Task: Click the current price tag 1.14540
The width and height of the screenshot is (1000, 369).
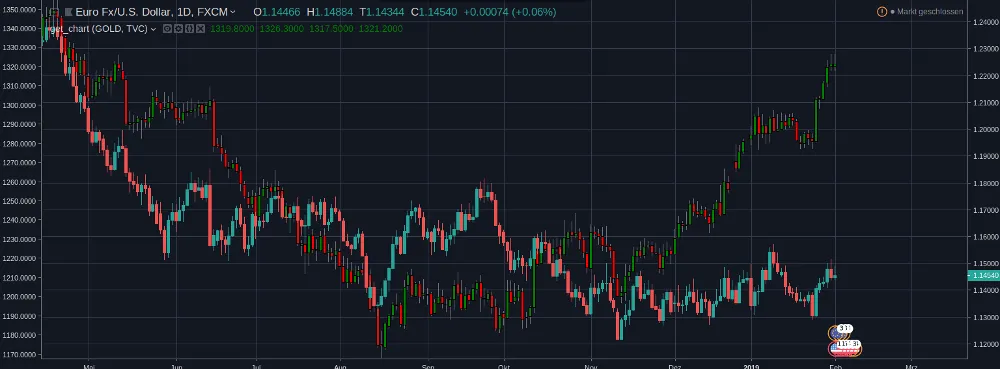Action: click(983, 275)
